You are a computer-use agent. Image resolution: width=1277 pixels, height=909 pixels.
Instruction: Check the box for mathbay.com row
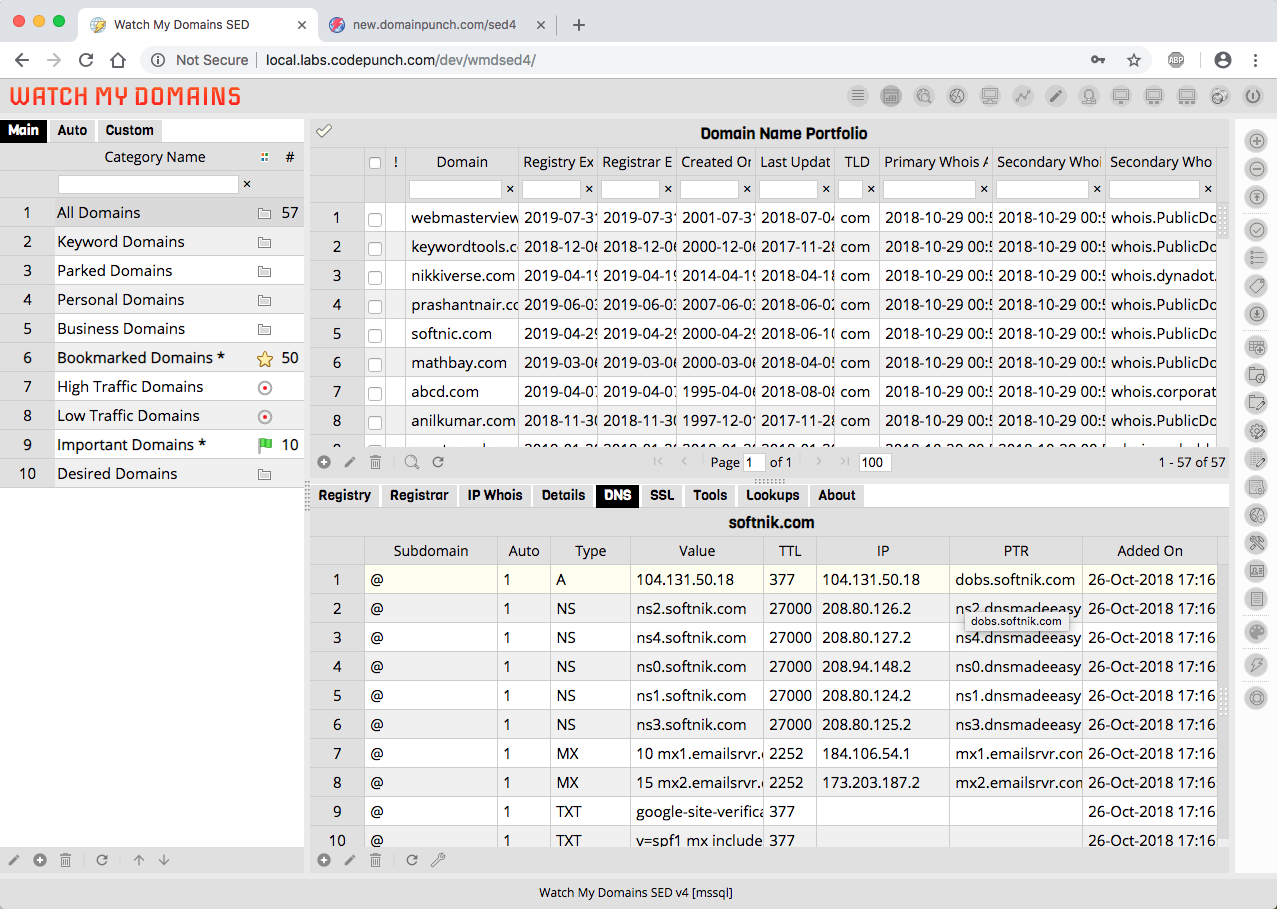click(375, 363)
